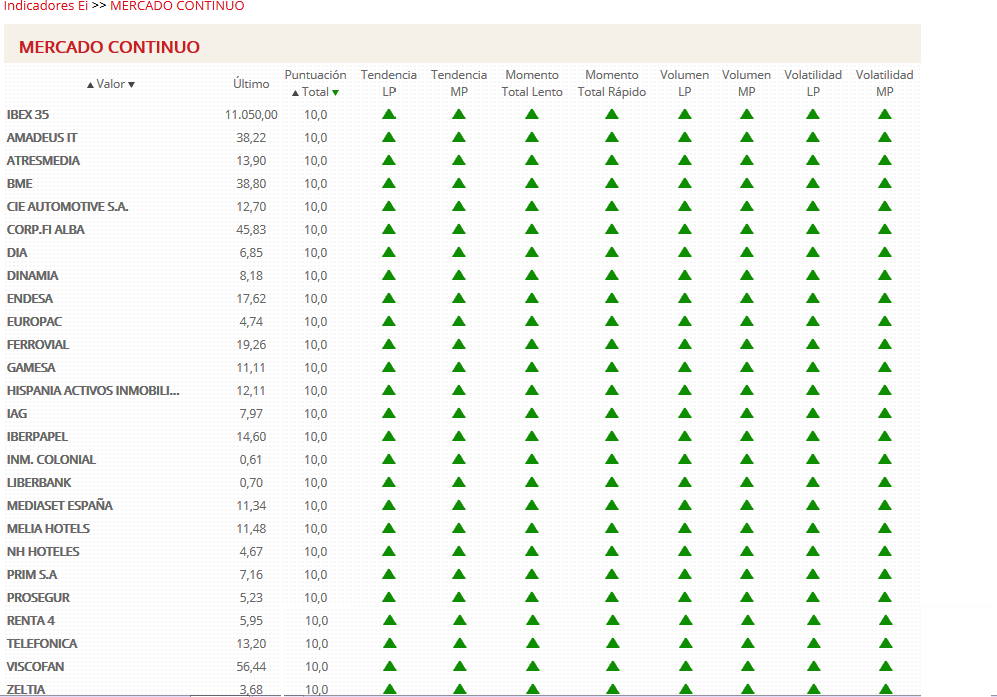Click MELIA HOTELS Momento Total Lento triangle
The image size is (997, 697).
tap(532, 528)
